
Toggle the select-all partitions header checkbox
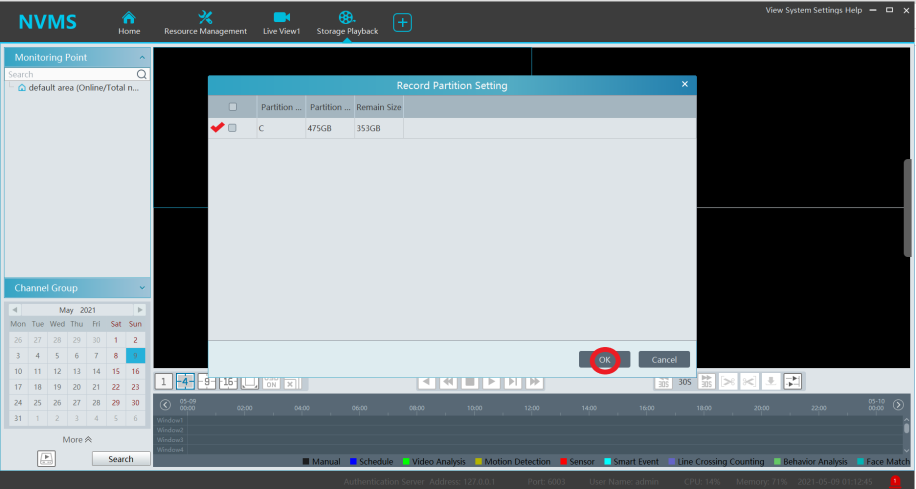[233, 107]
